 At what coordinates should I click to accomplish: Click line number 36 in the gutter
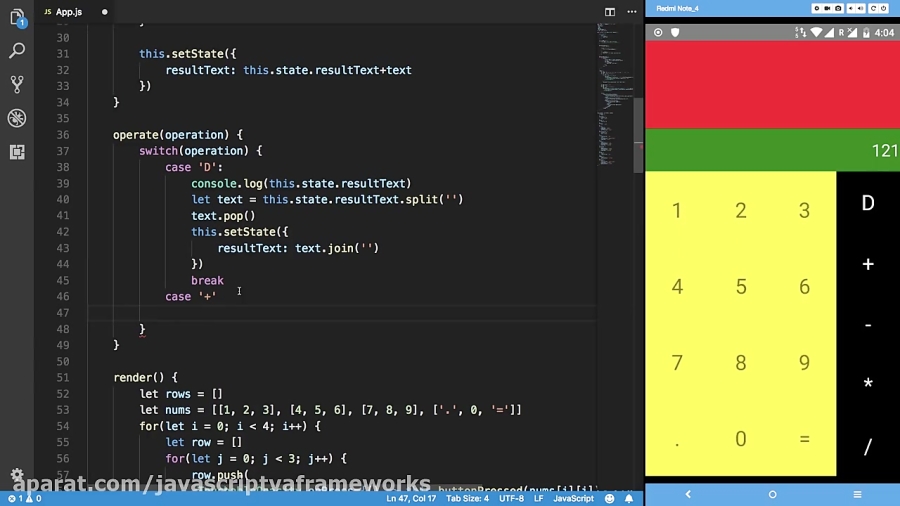click(x=63, y=135)
